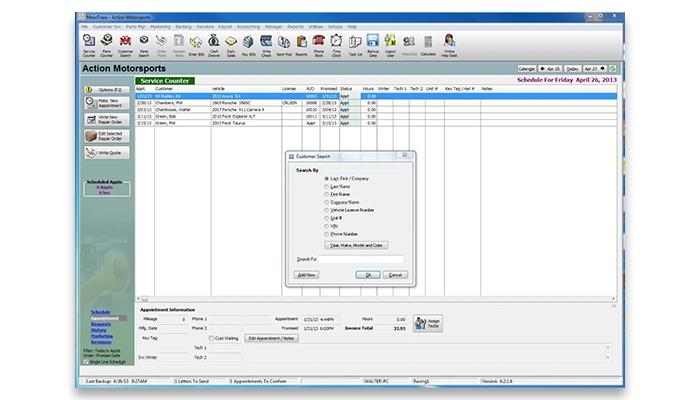
Task: Click Make New Appointment sidebar button
Action: pos(107,103)
